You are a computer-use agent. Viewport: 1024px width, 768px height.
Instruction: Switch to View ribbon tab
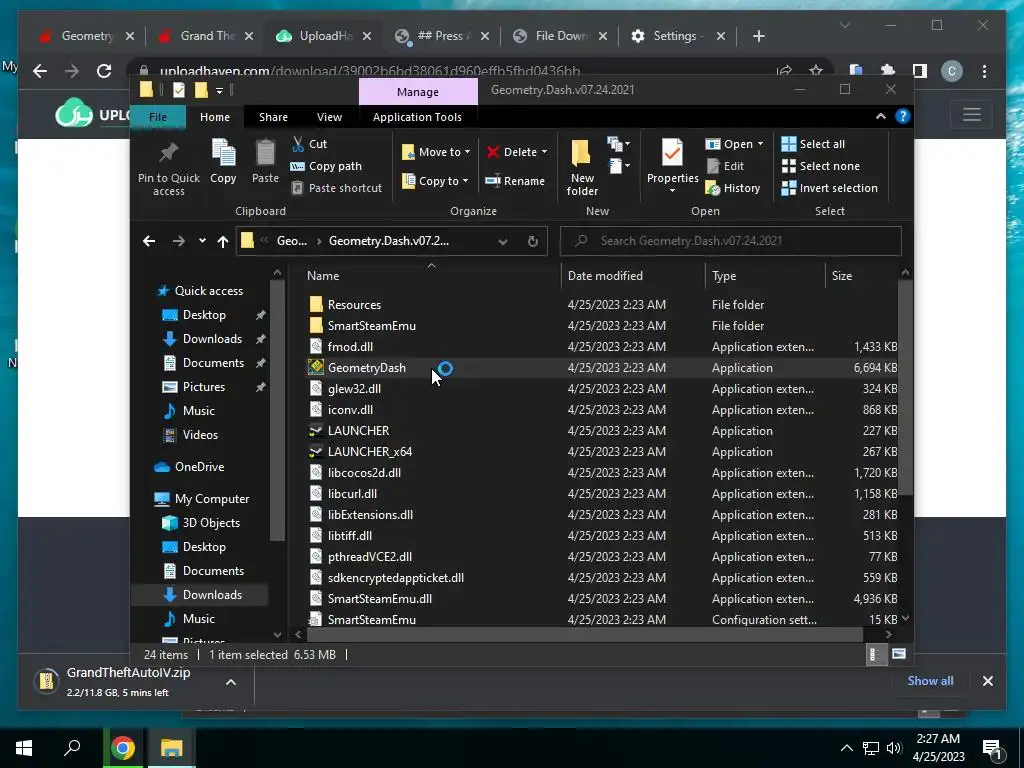(x=329, y=117)
